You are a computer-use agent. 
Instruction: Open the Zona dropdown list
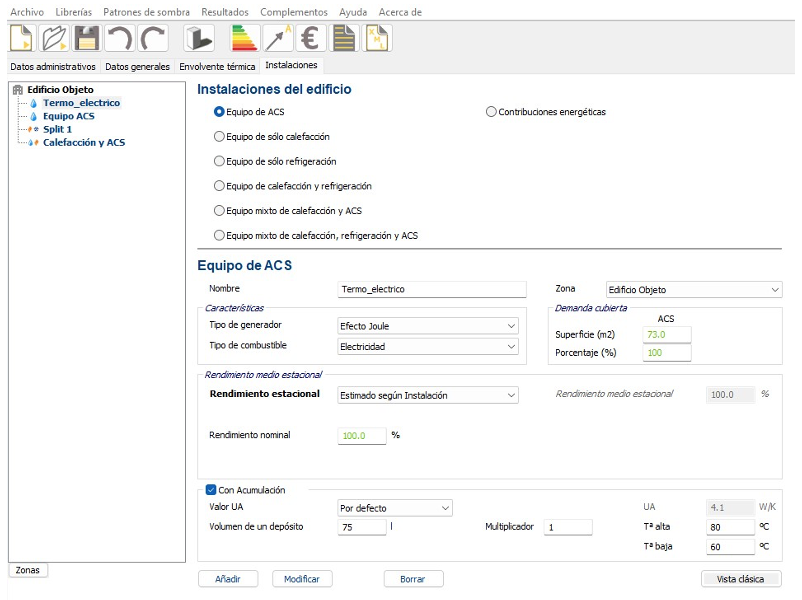[x=693, y=289]
